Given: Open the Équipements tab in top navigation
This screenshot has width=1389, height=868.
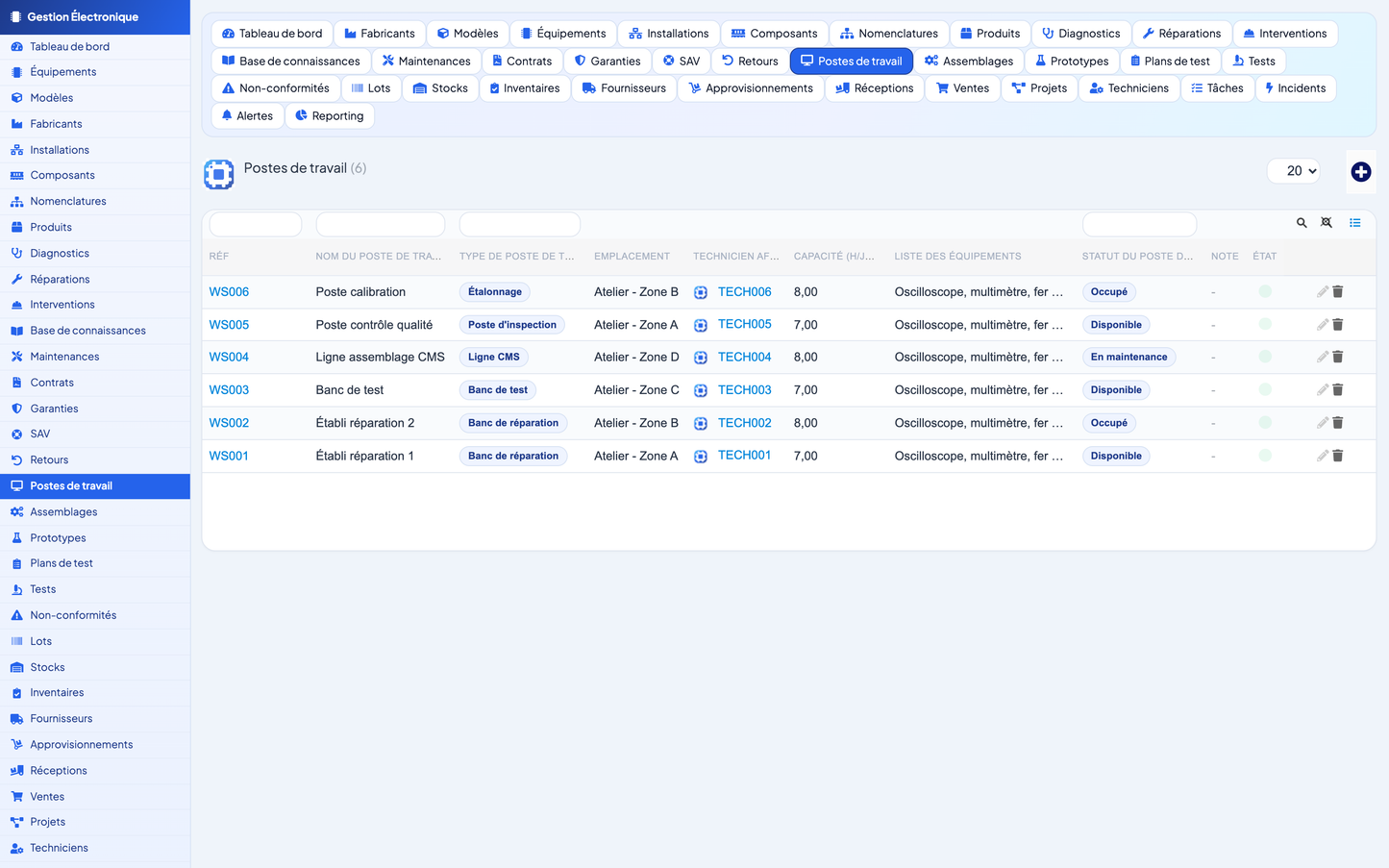Looking at the screenshot, I should [563, 34].
